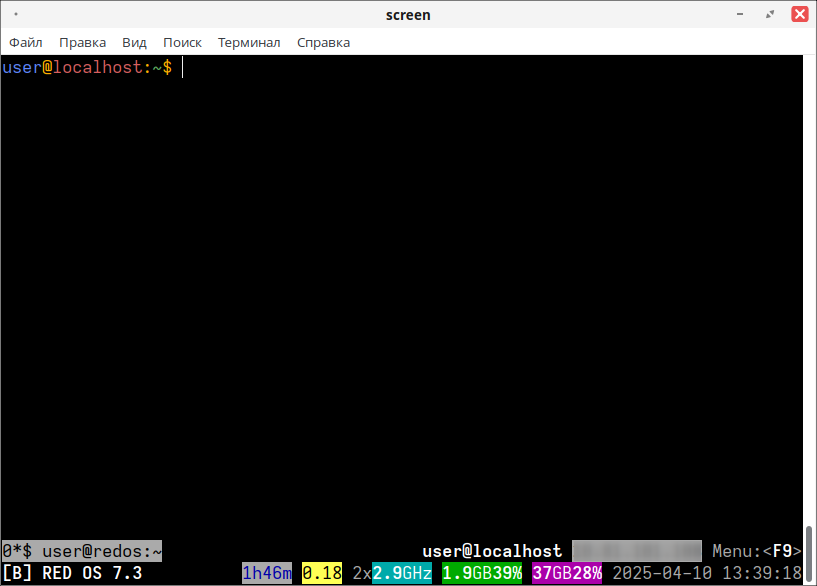Click the terminal vertical scrollbar thumb

[809, 554]
